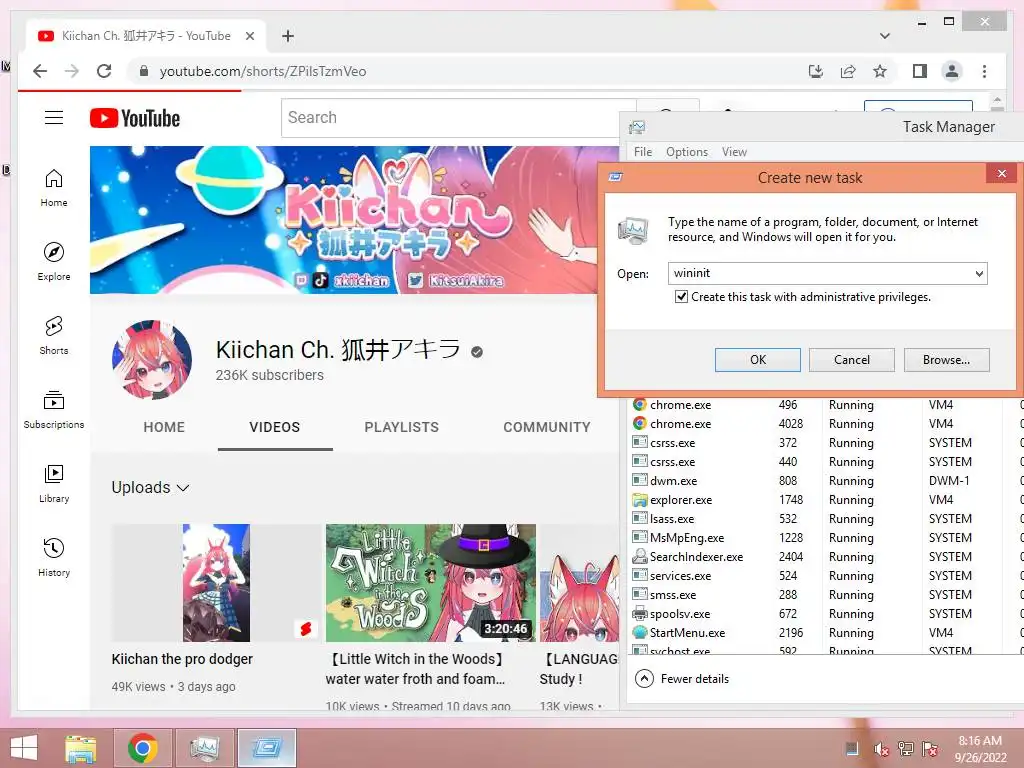The image size is (1024, 768).
Task: Select smss.exe process row
Action: 825,595
